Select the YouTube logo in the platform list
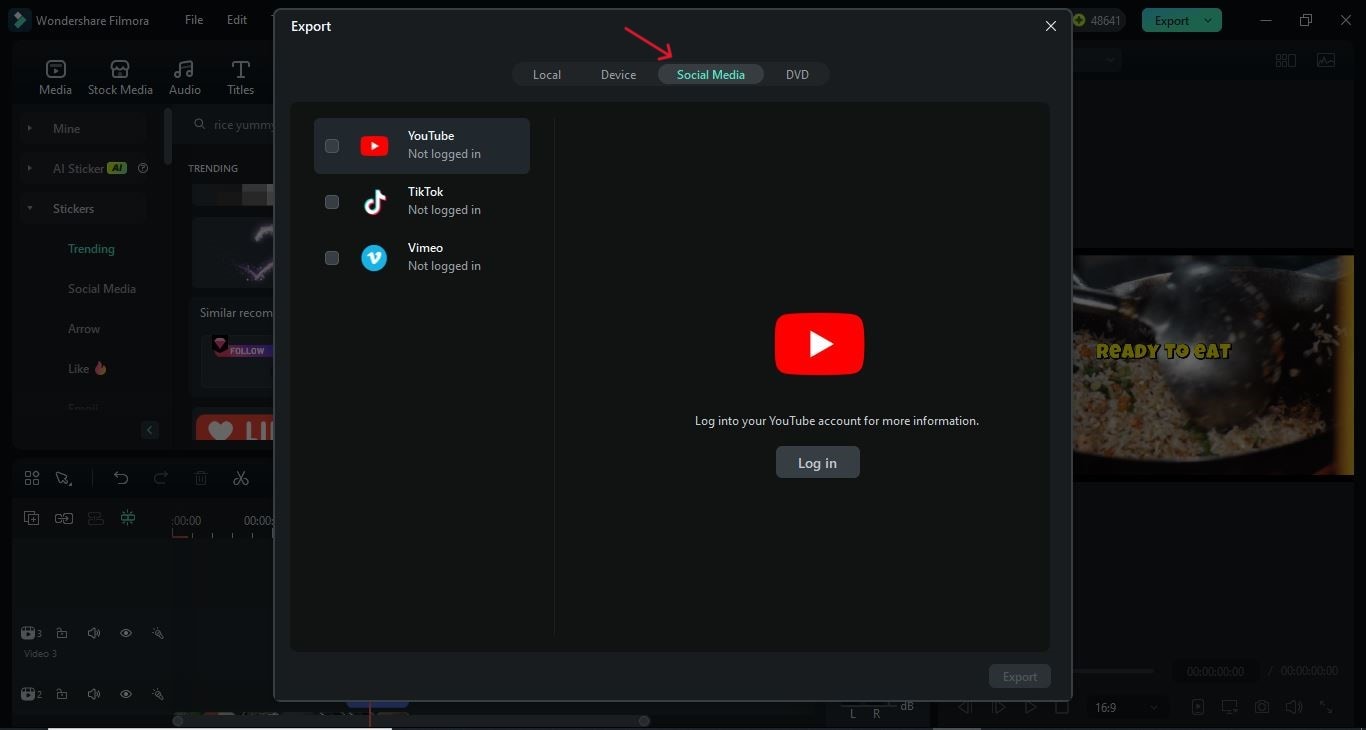The width and height of the screenshot is (1366, 730). click(374, 146)
